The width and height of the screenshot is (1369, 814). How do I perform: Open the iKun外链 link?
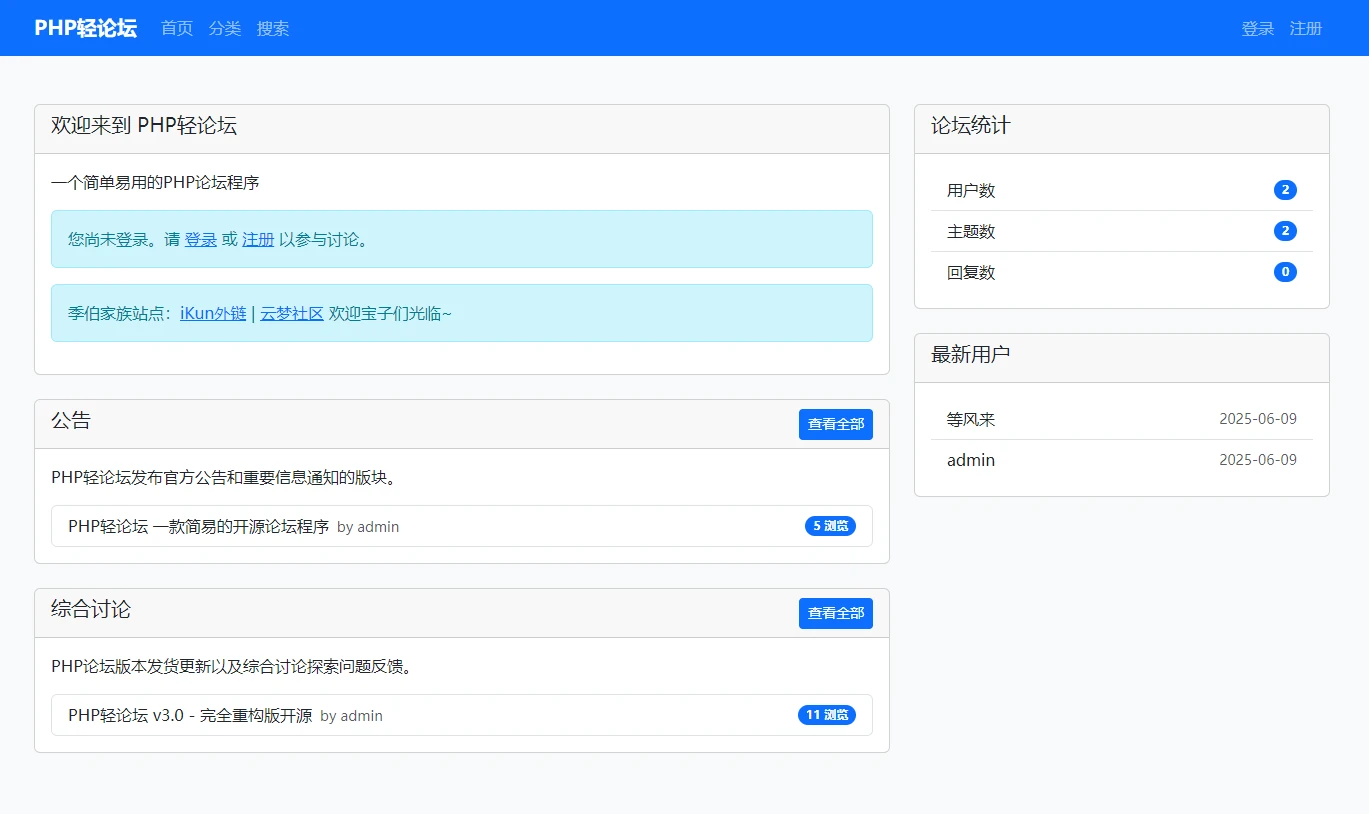[x=213, y=313]
